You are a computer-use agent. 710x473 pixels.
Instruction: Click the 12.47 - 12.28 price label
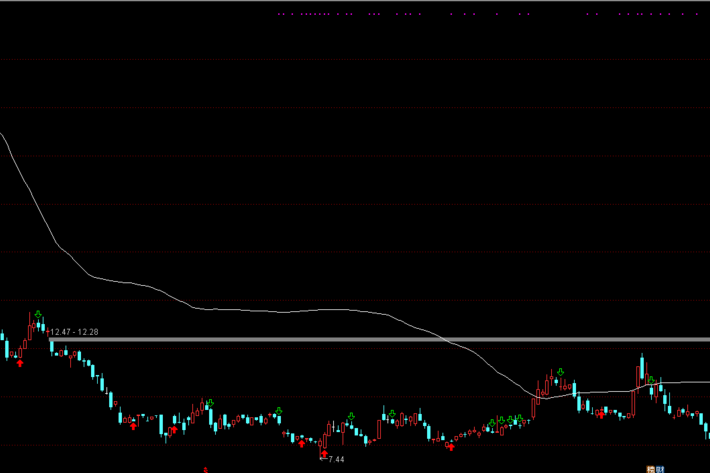point(75,331)
